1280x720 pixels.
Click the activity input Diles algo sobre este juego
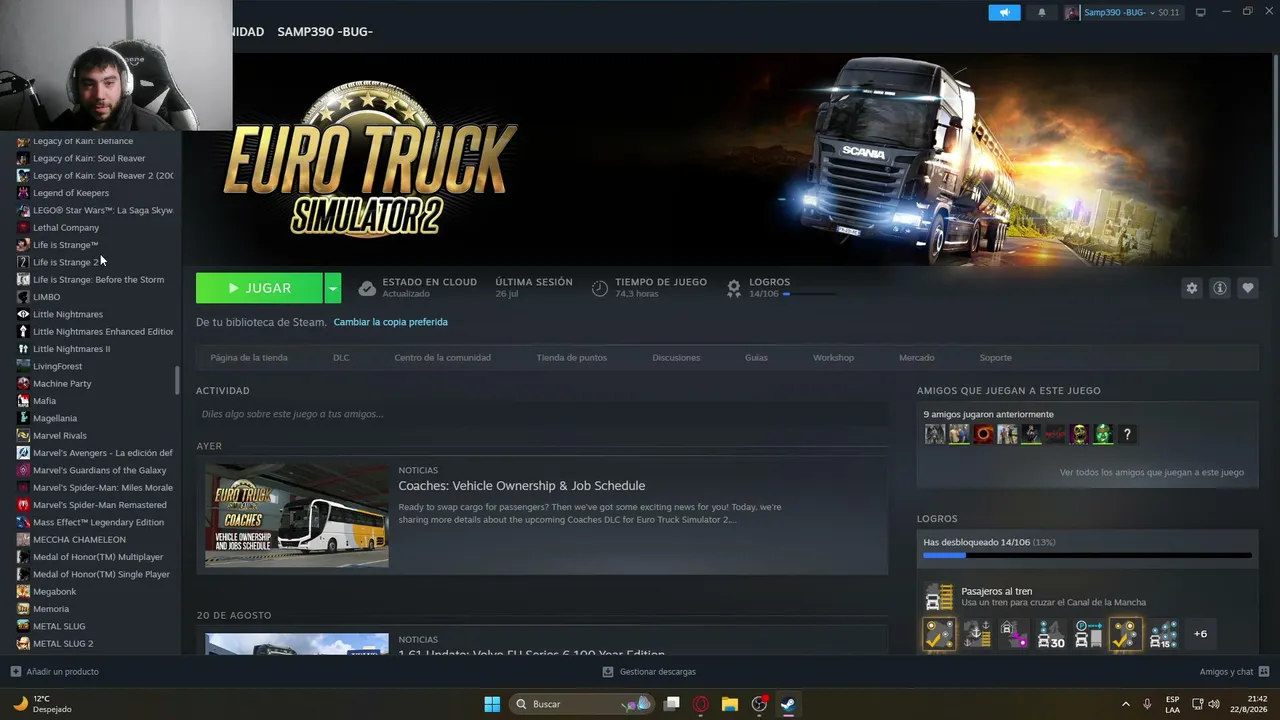coord(542,414)
